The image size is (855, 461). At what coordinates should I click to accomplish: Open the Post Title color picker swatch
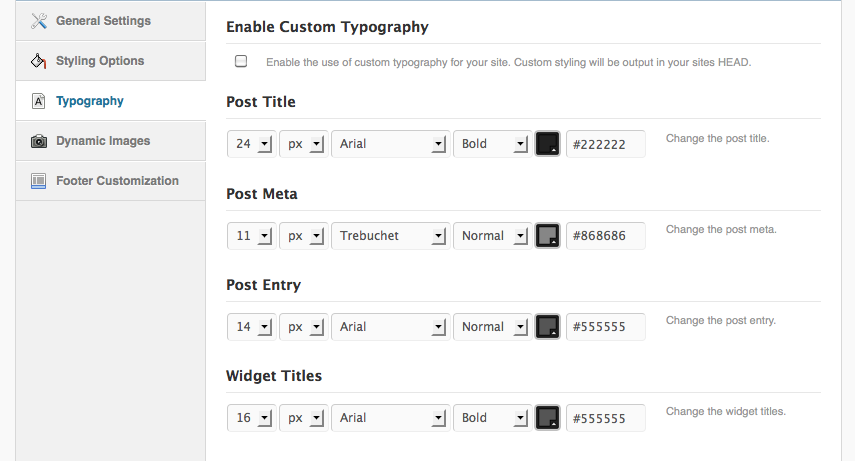[x=547, y=144]
